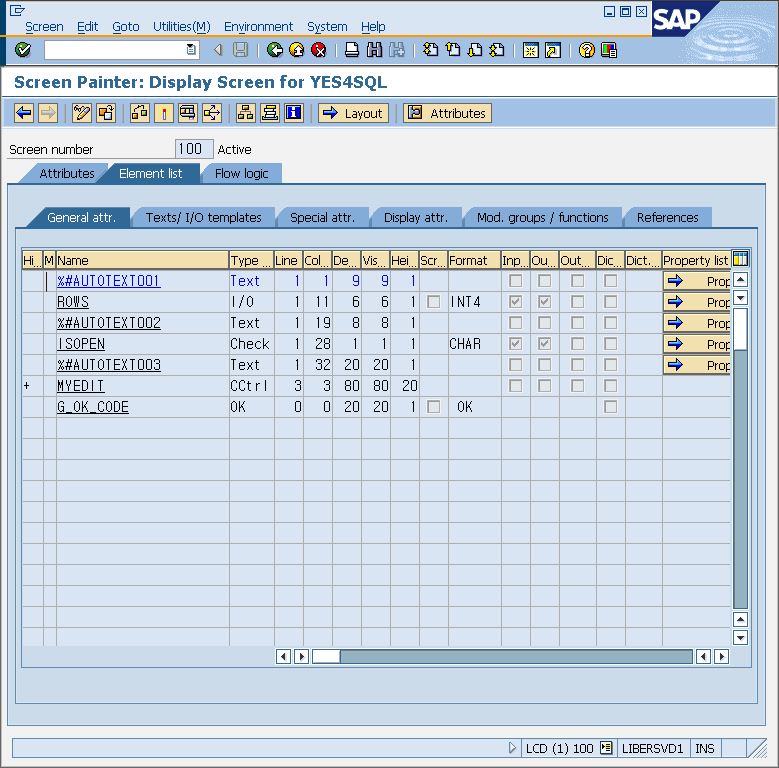The image size is (779, 768).
Task: Click the disabled Save diskette icon
Action: [x=240, y=50]
